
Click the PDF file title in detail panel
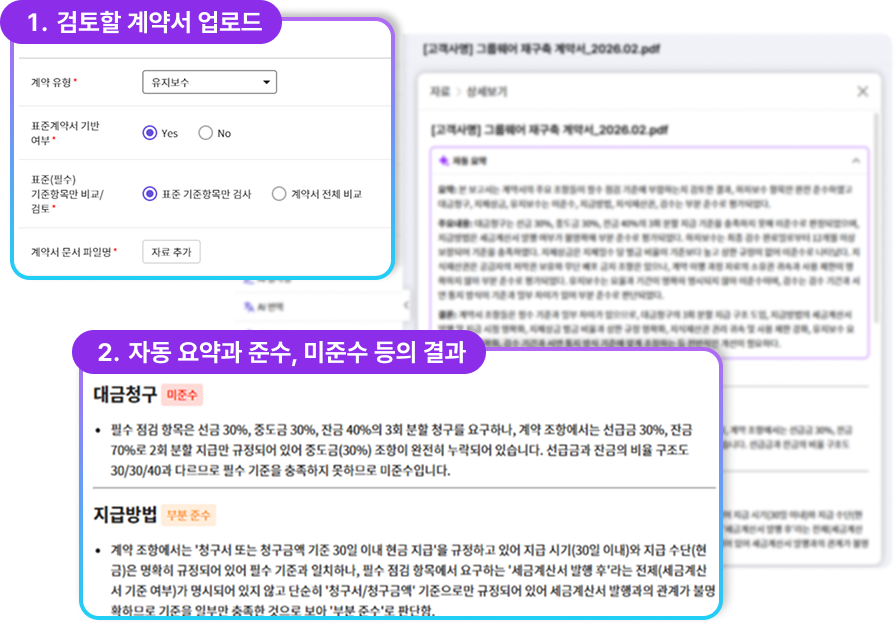click(550, 130)
